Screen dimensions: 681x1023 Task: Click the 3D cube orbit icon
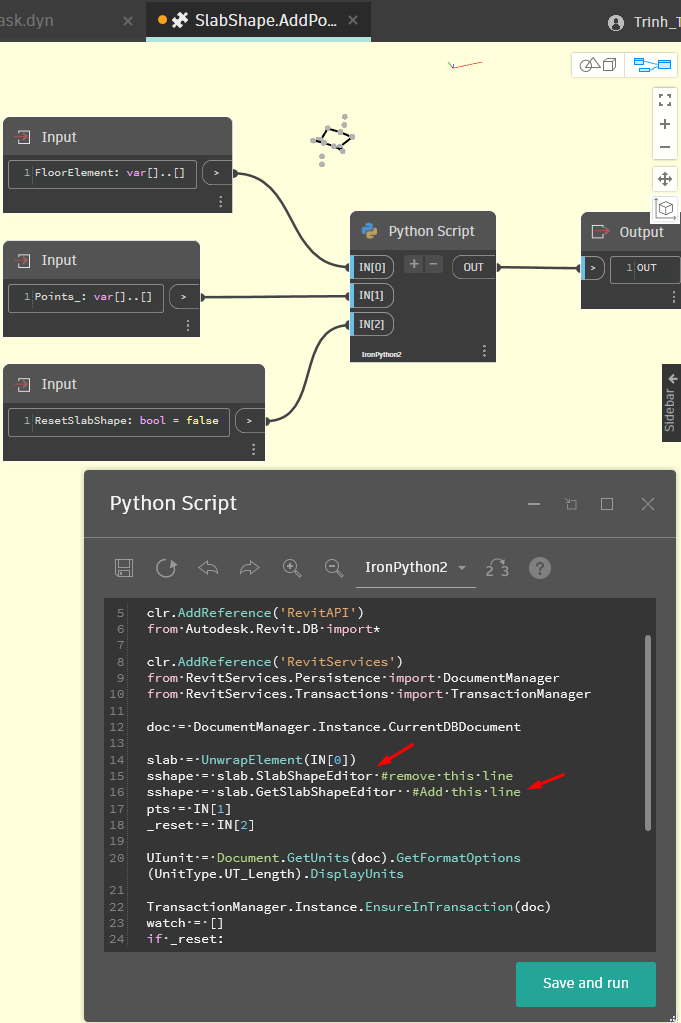coord(665,208)
